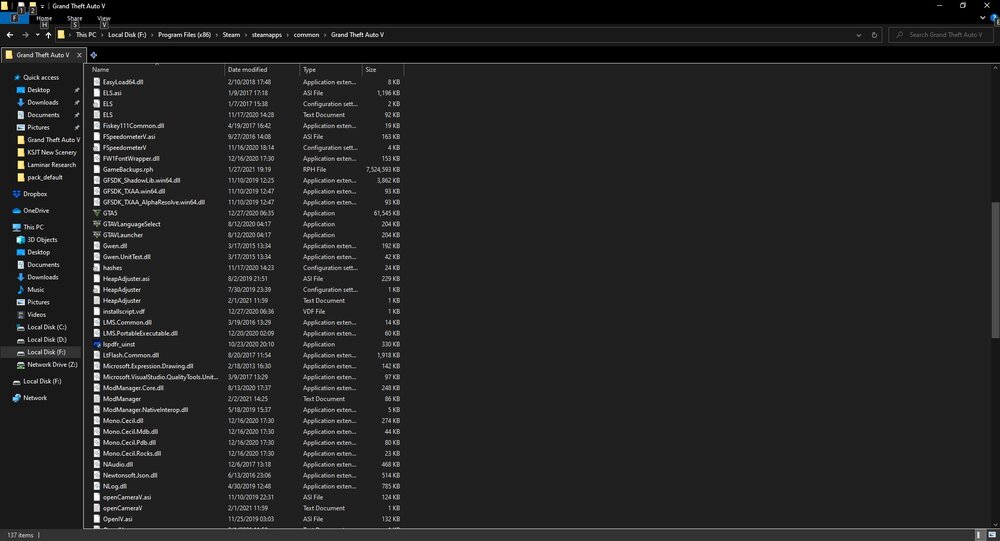Click Steam in the address breadcrumb
Viewport: 1000px width, 541px height.
pos(232,35)
